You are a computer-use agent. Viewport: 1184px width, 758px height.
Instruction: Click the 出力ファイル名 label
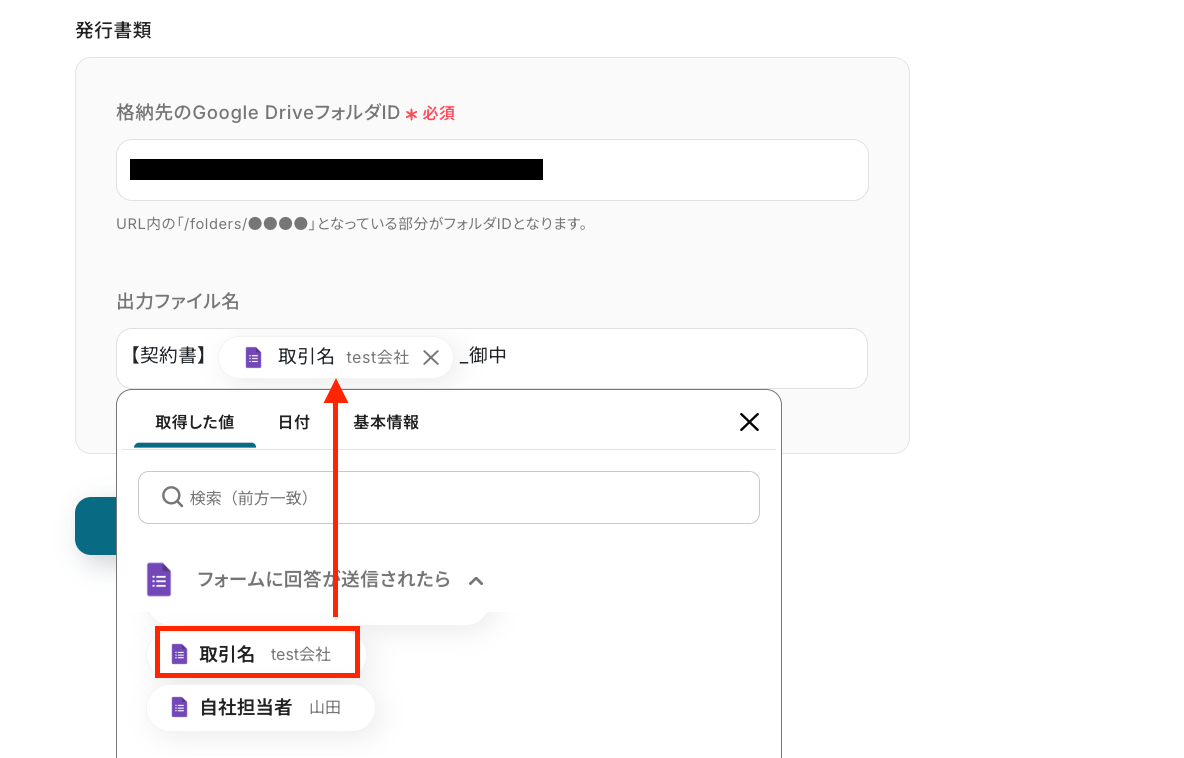178,301
